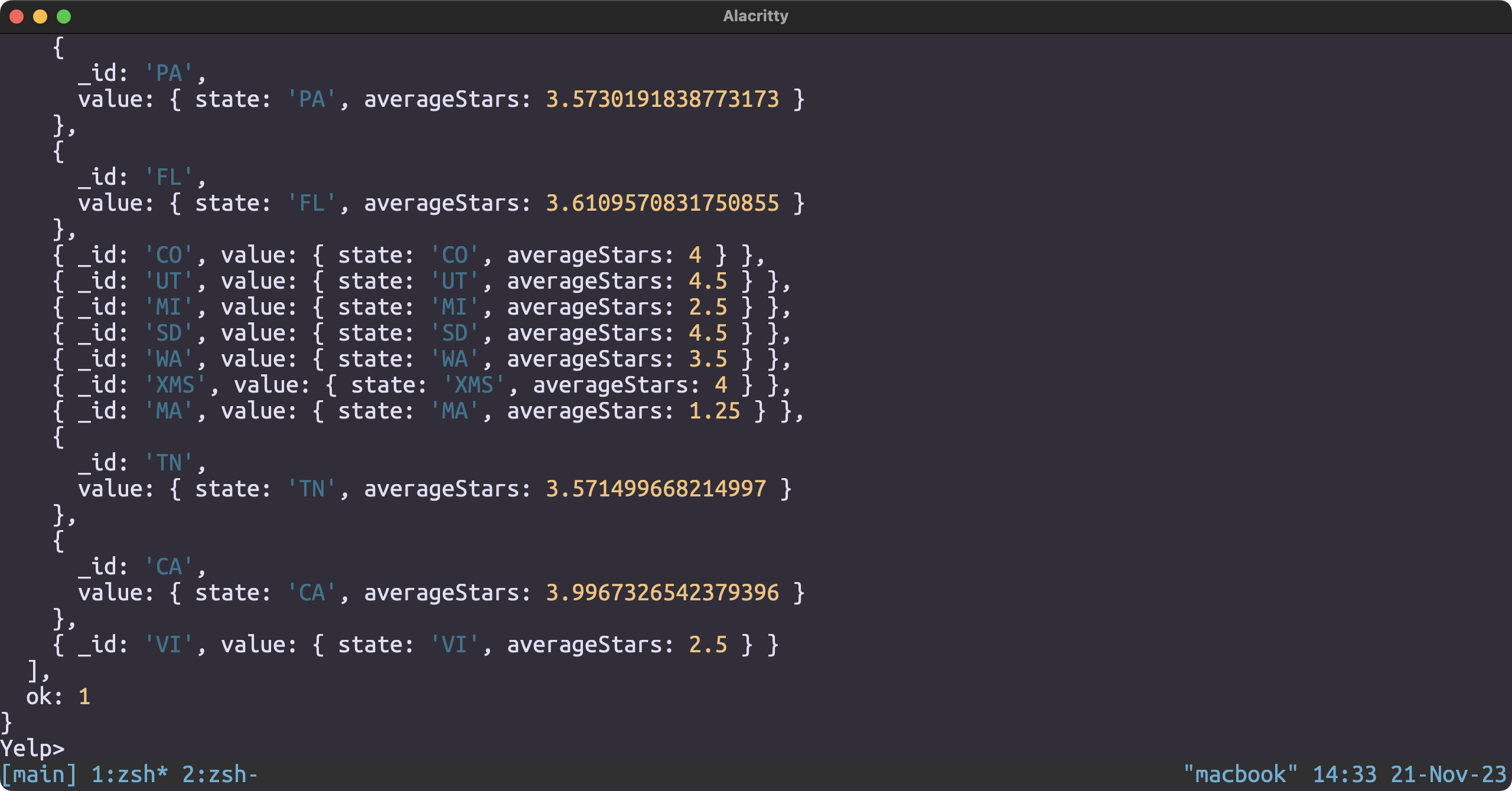Click the 'XMS' _id string
This screenshot has height=791, width=1512.
175,385
